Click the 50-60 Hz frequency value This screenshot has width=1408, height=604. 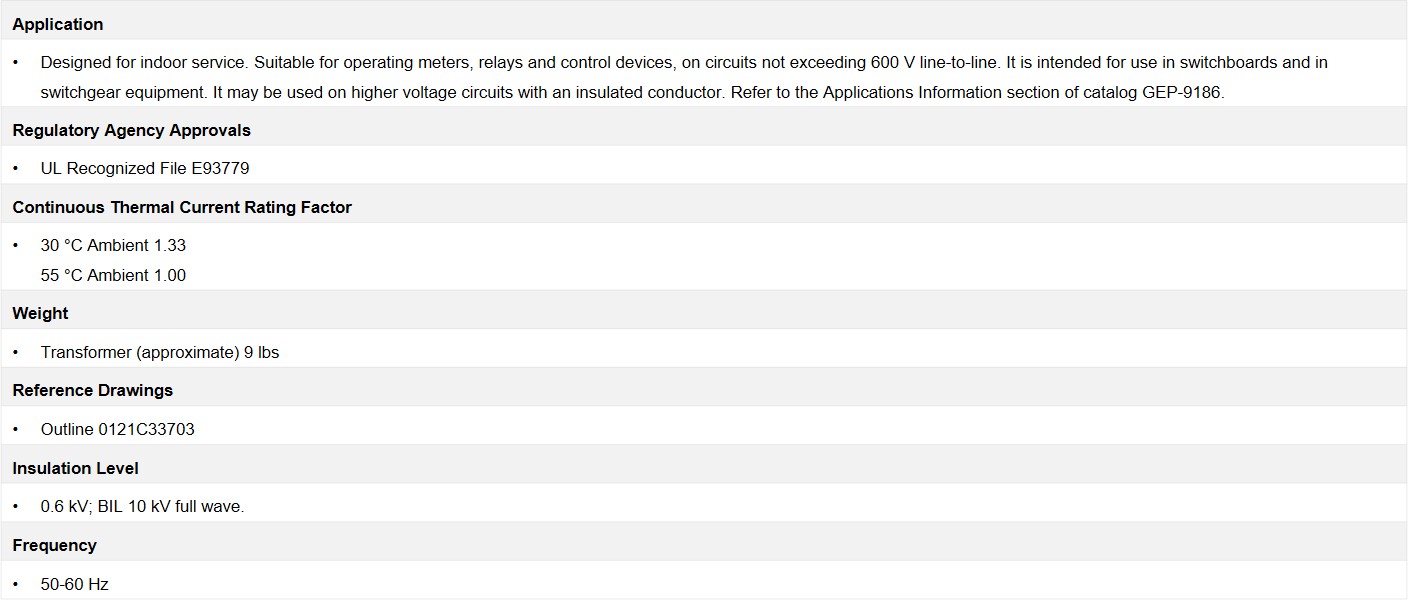pyautogui.click(x=74, y=584)
